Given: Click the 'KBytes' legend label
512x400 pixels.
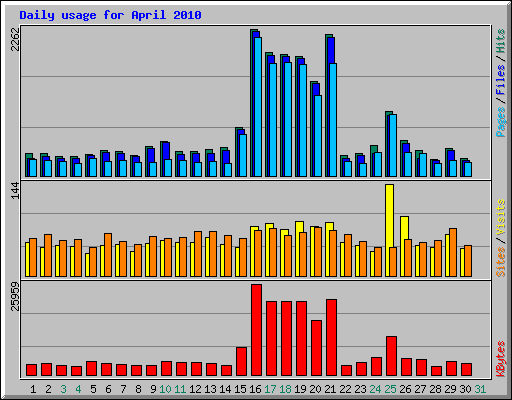Looking at the screenshot, I should click(501, 359).
